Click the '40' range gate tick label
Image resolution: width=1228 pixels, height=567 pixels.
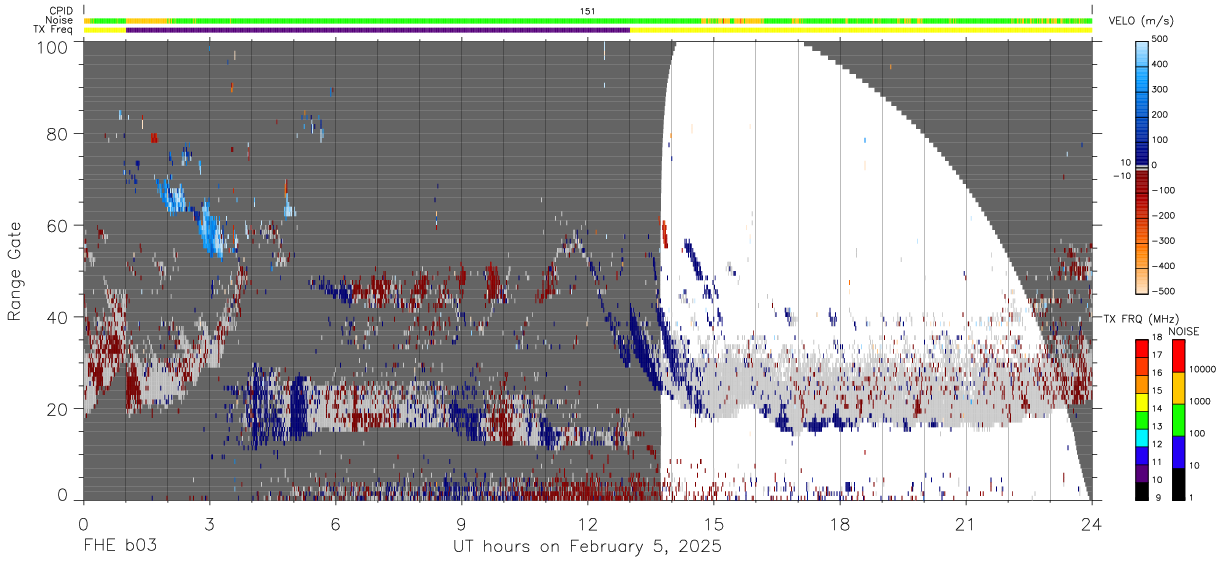click(56, 317)
